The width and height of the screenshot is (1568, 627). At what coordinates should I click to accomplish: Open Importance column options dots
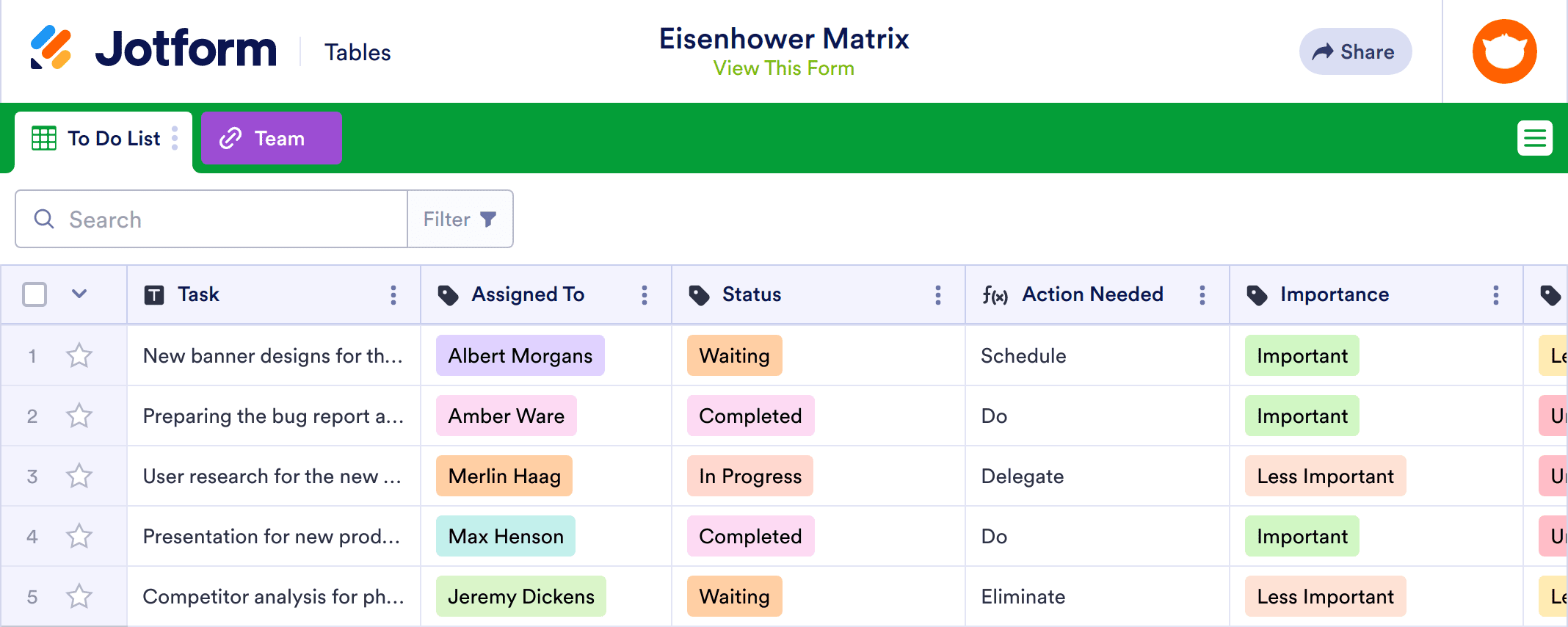pyautogui.click(x=1496, y=295)
